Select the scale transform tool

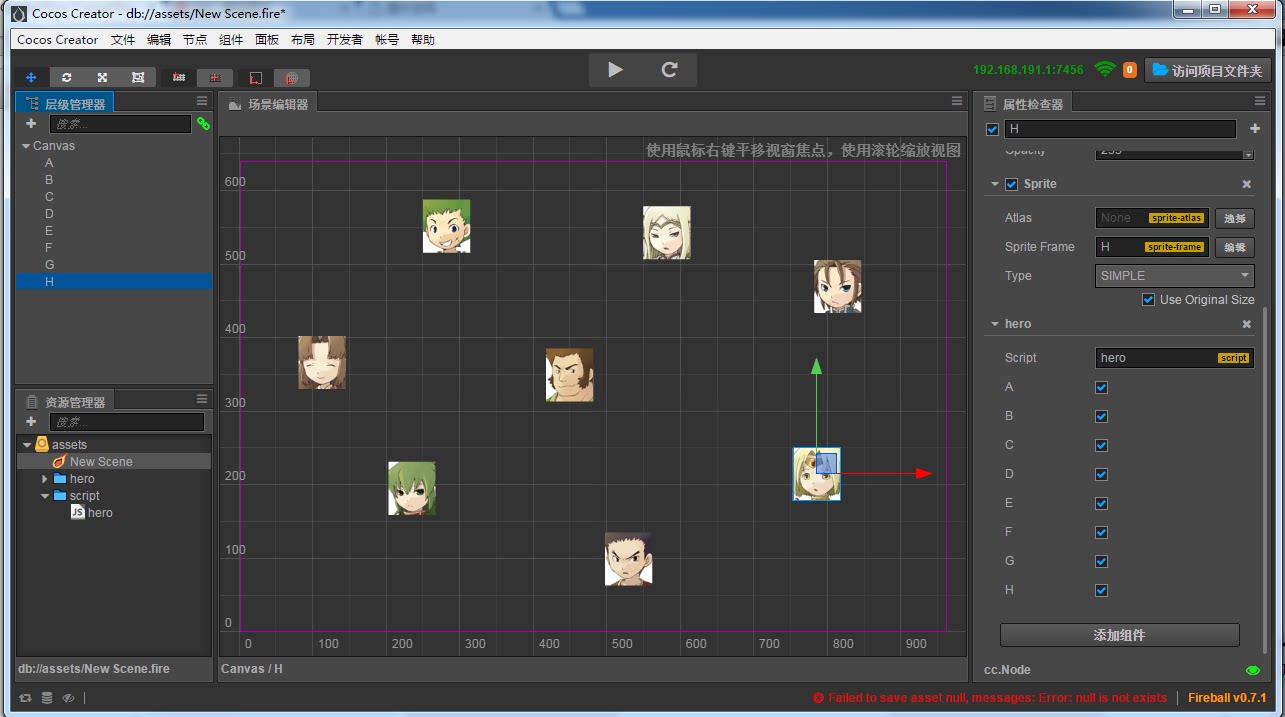102,77
